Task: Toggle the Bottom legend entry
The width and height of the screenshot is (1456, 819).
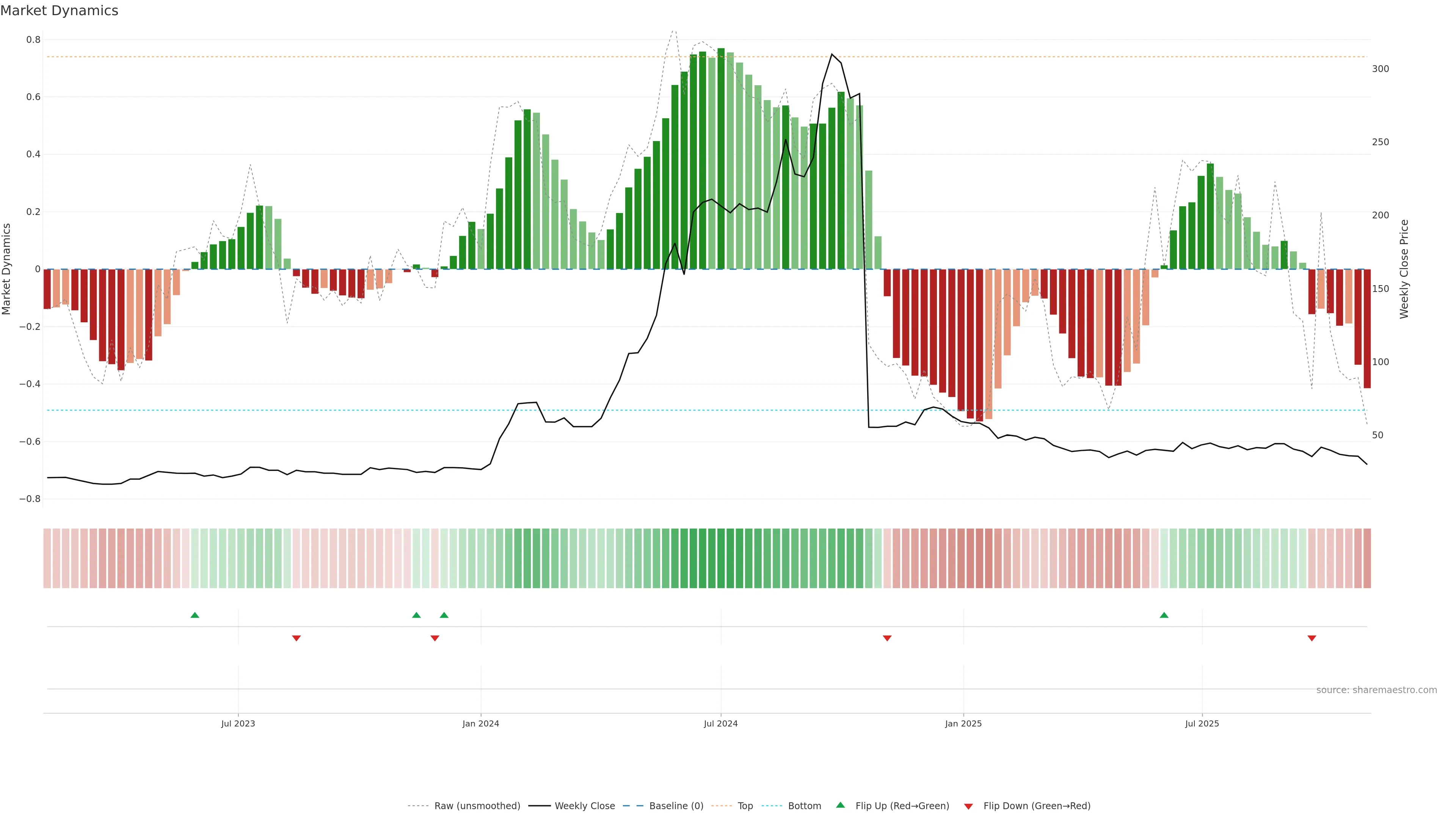Action: point(804,806)
